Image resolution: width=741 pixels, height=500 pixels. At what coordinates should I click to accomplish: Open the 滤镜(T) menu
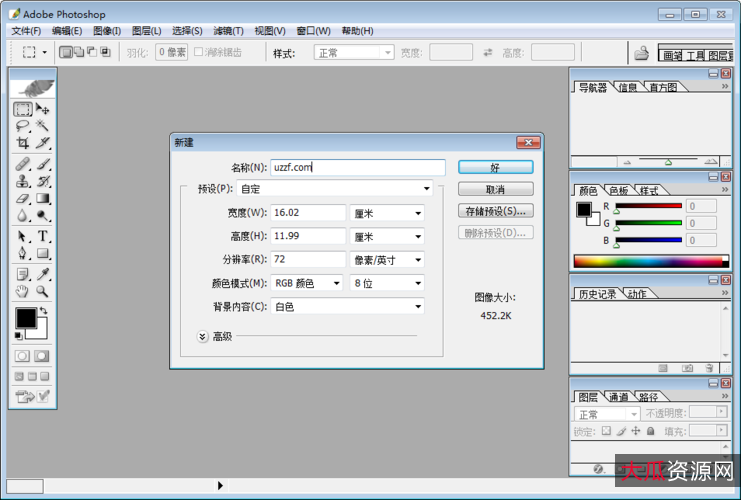tap(228, 31)
